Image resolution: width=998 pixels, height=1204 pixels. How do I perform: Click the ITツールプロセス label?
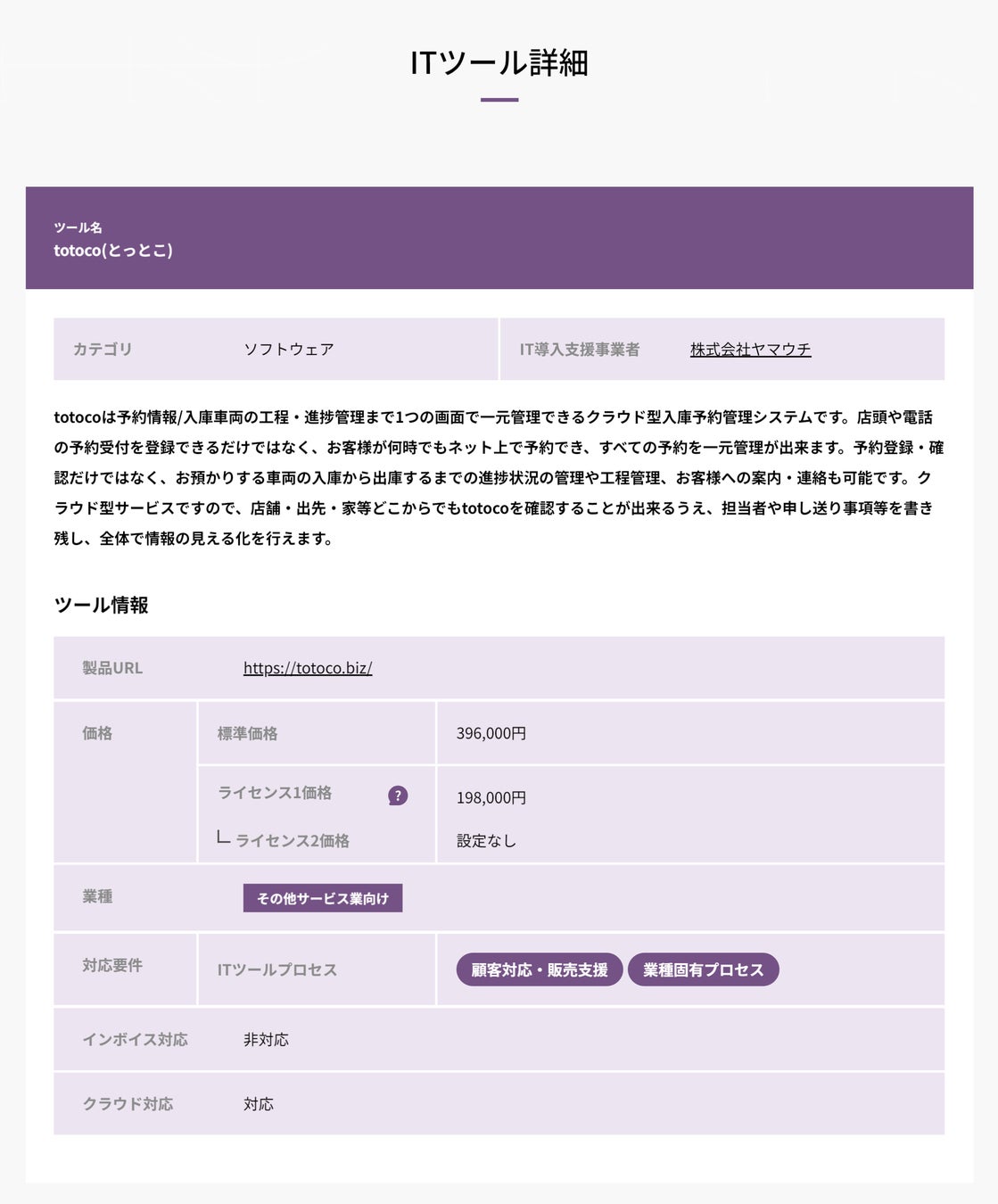tap(277, 969)
